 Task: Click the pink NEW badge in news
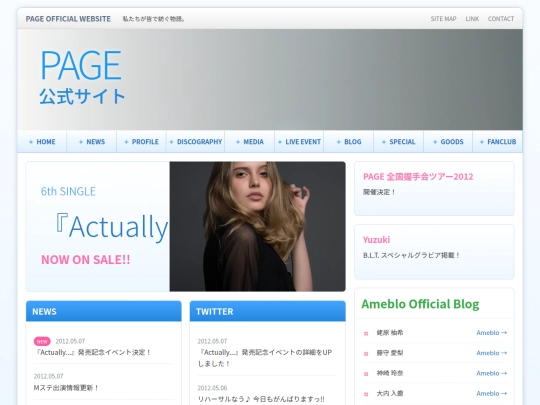point(42,341)
